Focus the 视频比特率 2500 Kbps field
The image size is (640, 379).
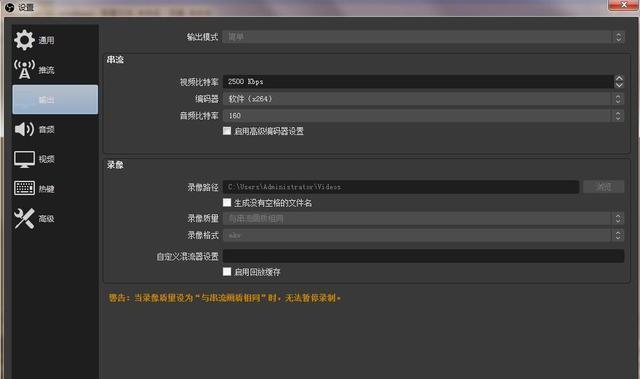click(x=418, y=82)
